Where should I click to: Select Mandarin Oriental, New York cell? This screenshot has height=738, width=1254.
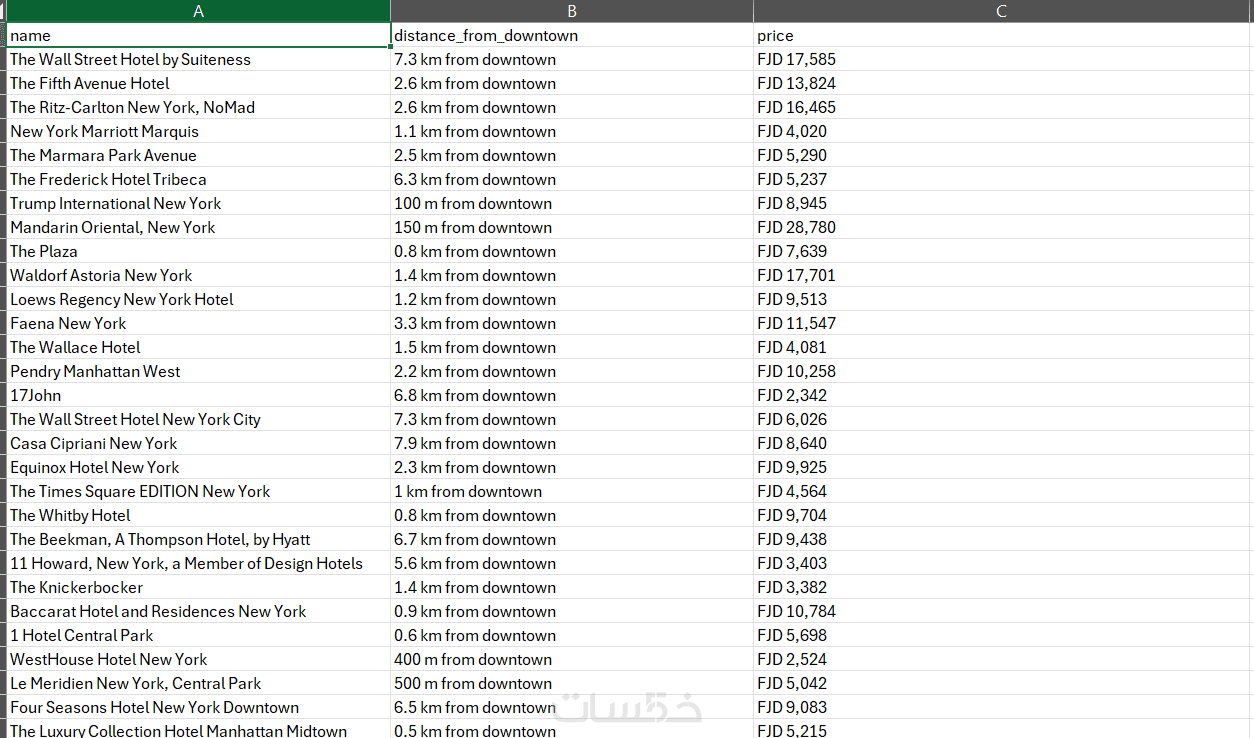point(198,227)
